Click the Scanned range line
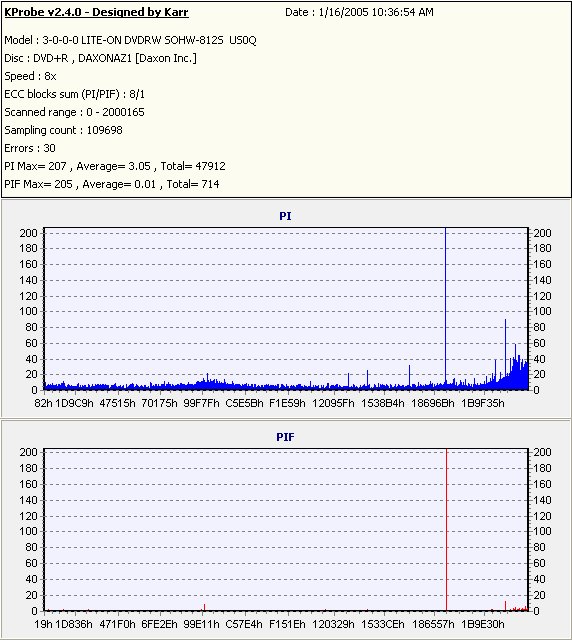Image resolution: width=572 pixels, height=640 pixels. (x=74, y=112)
